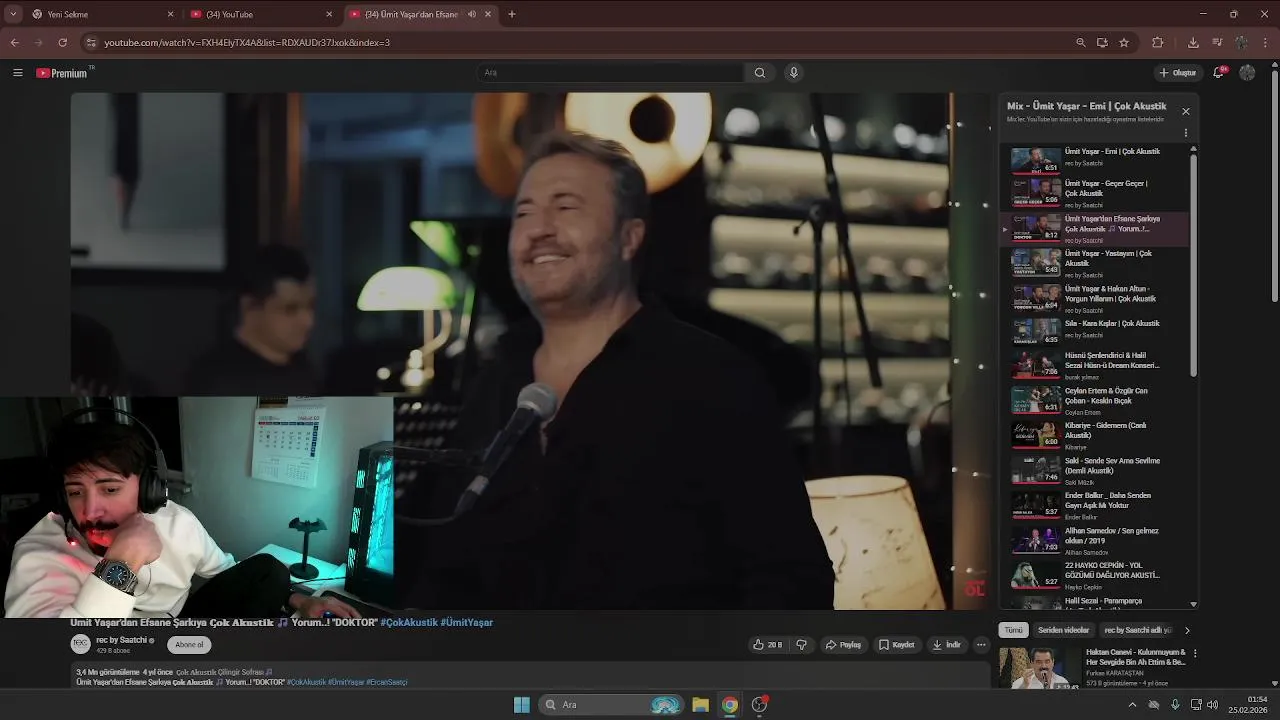The image size is (1280, 720).
Task: Open Haktan Canevi recommended video thumbnail
Action: (1039, 668)
